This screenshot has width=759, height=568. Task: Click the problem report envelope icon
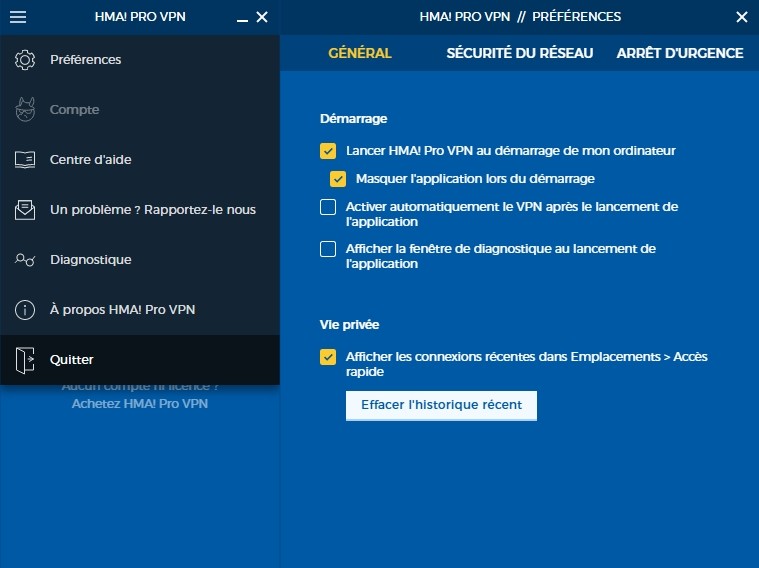(x=25, y=210)
